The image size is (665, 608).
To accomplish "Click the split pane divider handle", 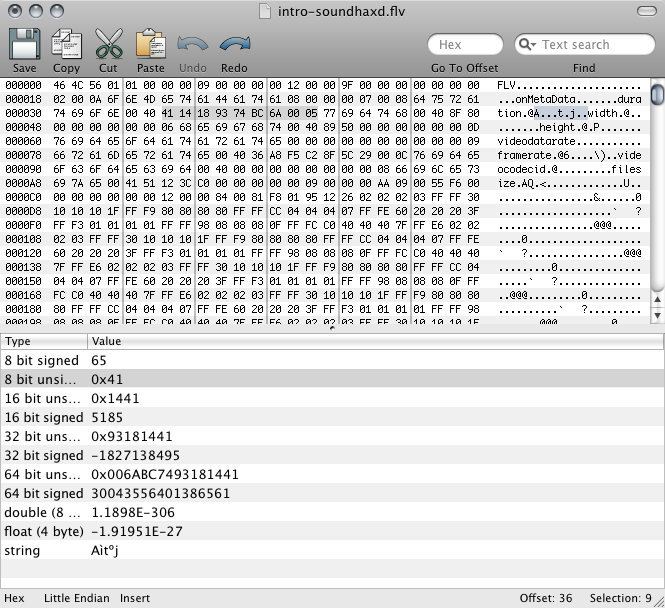I will 332,328.
